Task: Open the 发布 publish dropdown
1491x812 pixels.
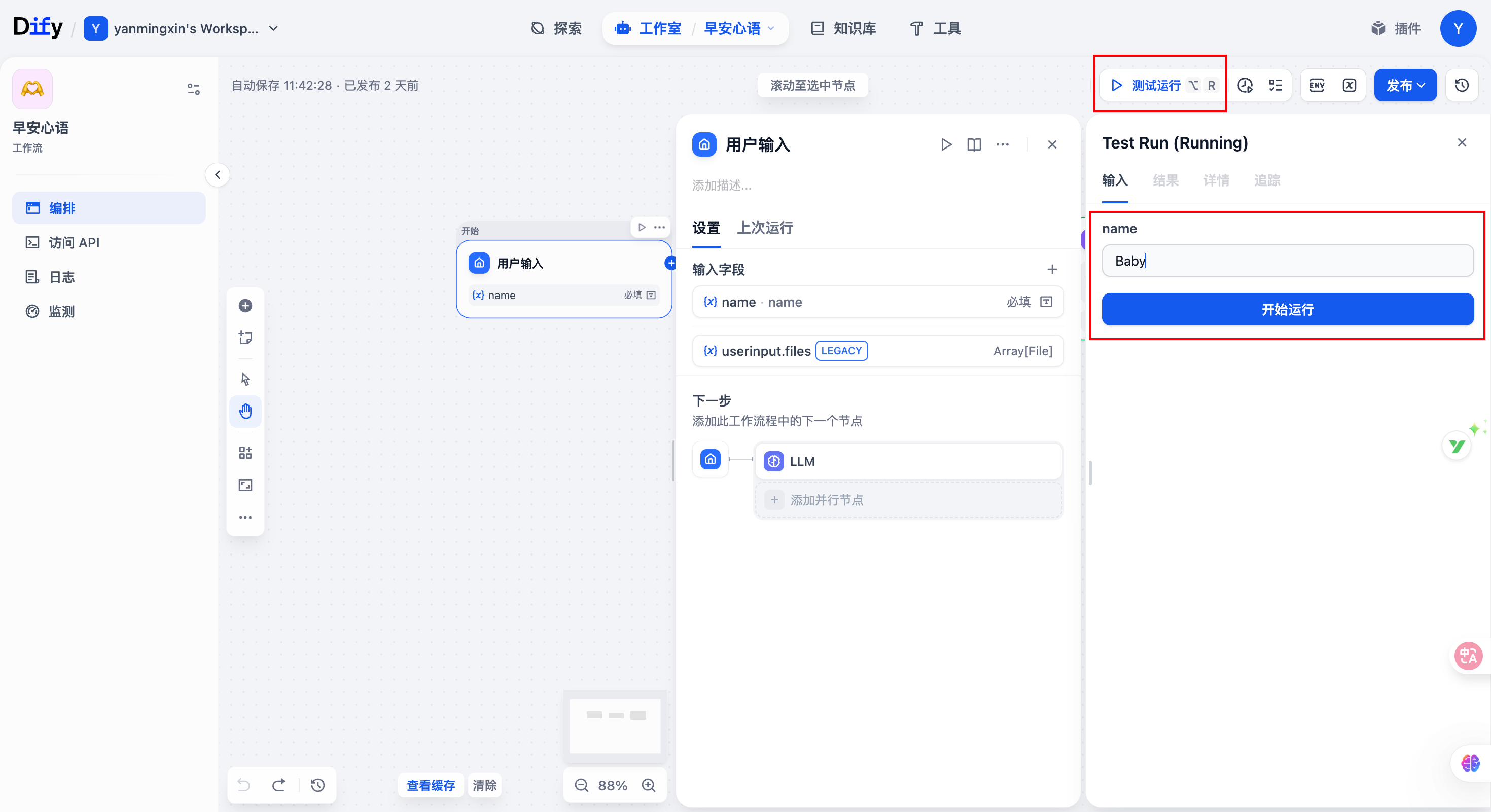Action: 1405,86
